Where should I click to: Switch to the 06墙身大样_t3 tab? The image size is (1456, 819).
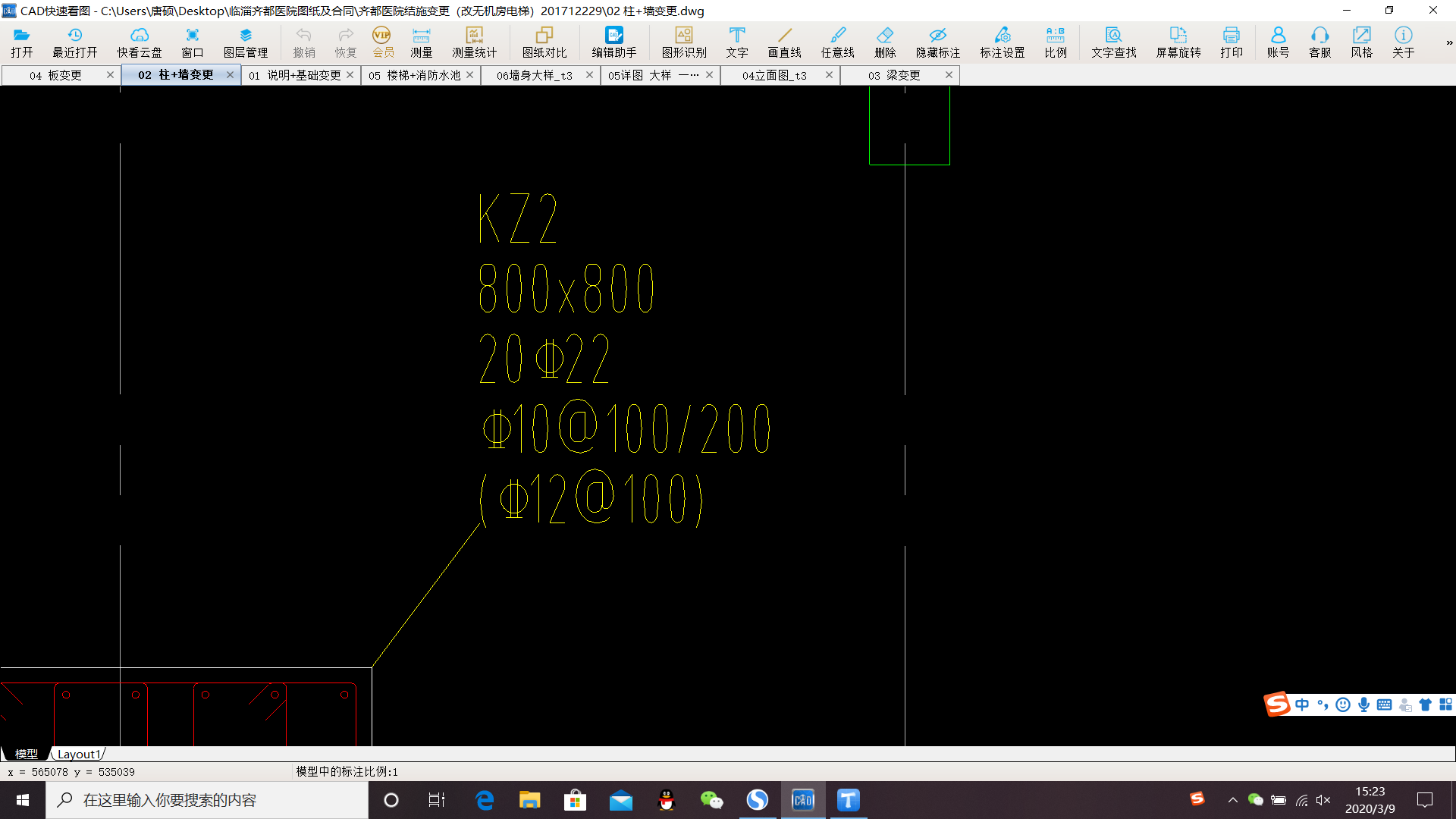point(535,75)
